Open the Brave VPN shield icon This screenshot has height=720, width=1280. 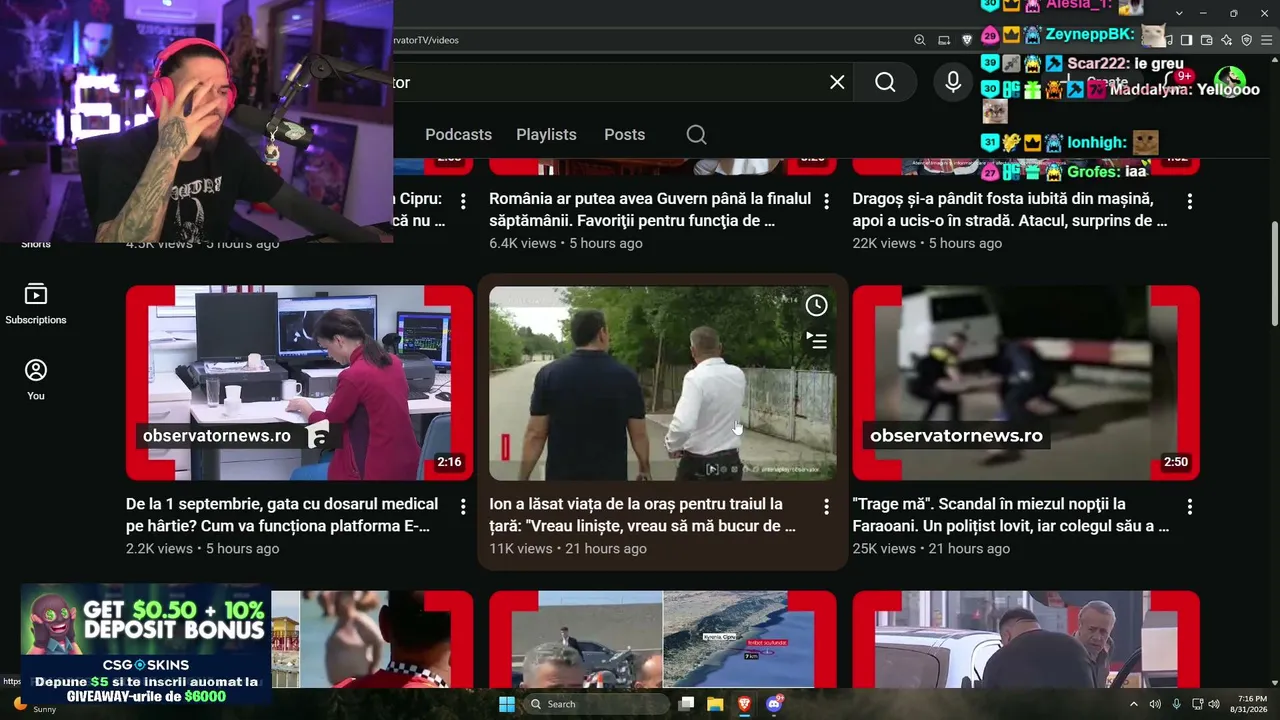[1246, 40]
